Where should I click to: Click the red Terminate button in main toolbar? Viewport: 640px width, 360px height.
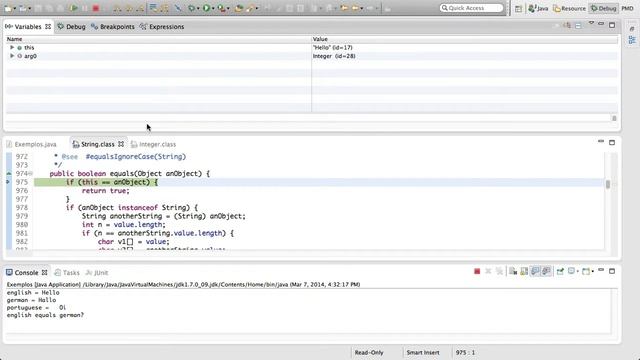(x=96, y=8)
